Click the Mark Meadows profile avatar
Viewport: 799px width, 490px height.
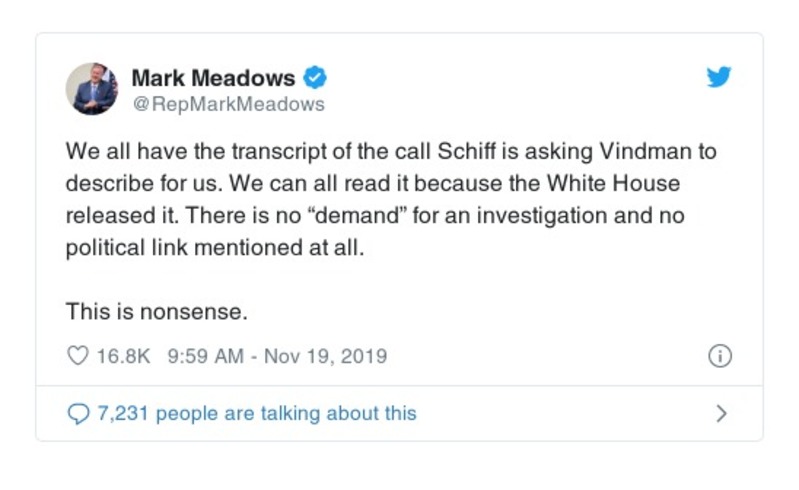coord(92,88)
